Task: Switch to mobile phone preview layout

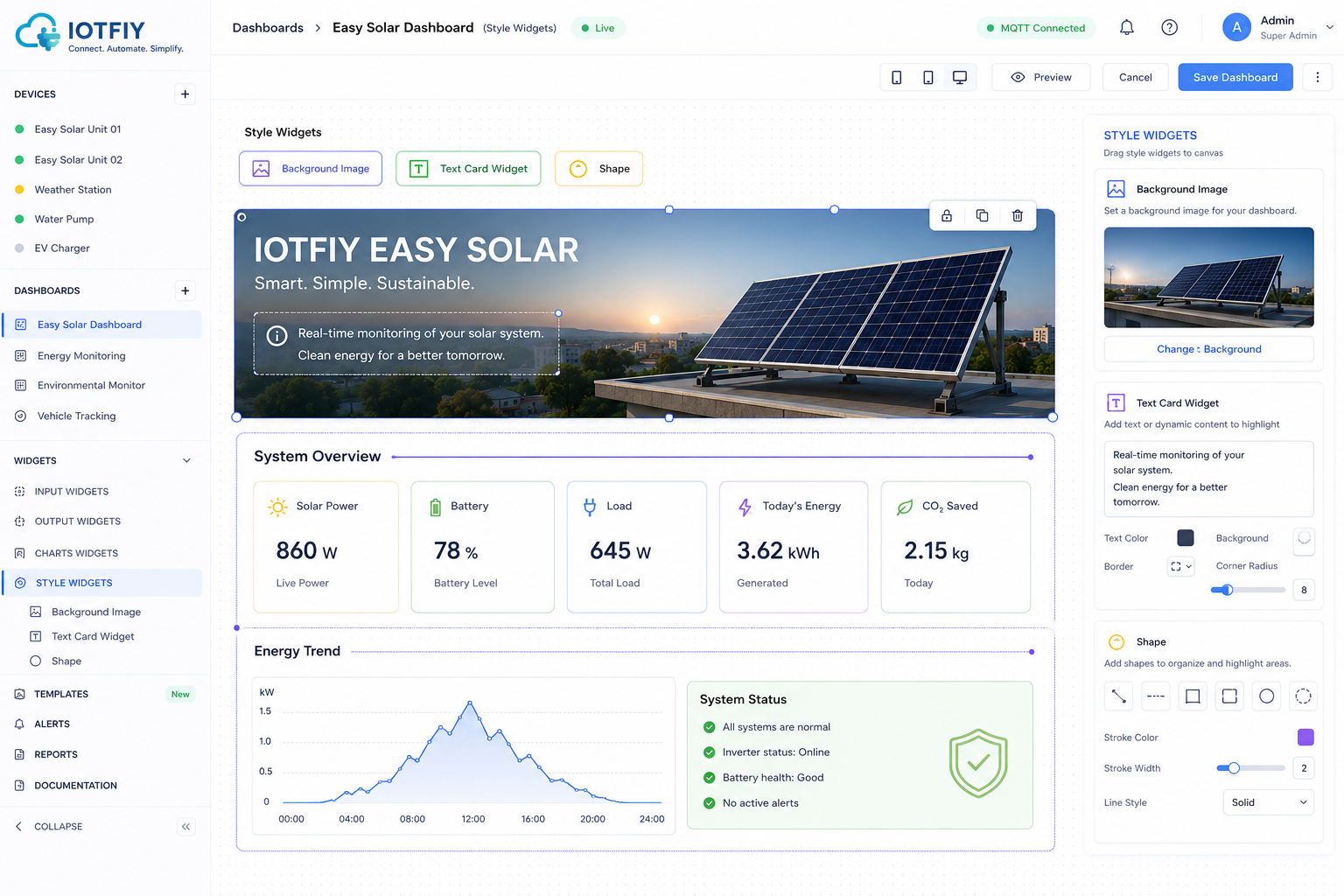Action: tap(897, 78)
